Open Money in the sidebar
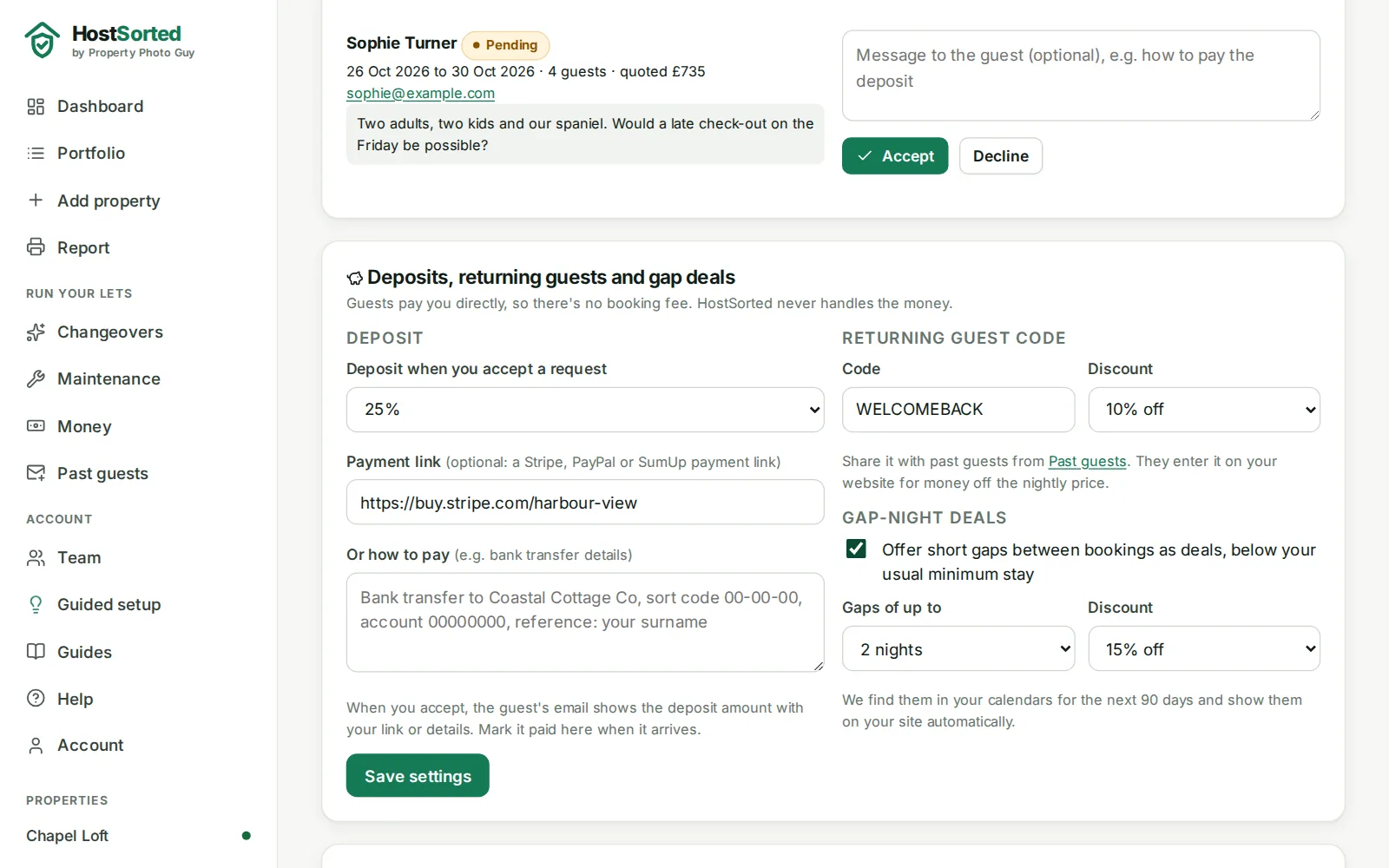The width and height of the screenshot is (1389, 868). coord(84,426)
